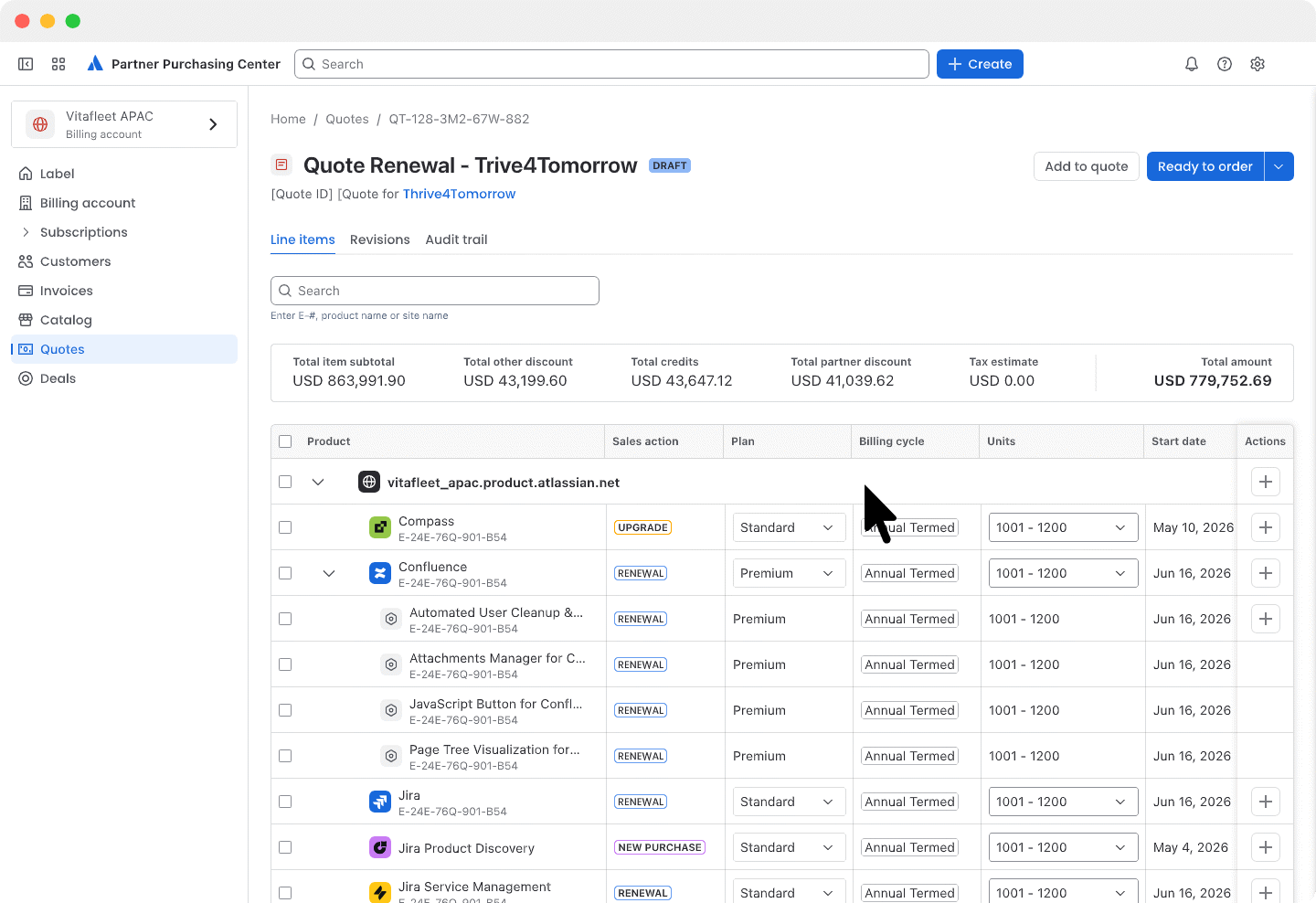Tick the Confluence row checkbox
Screen dimensions: 1316x903
pyautogui.click(x=285, y=573)
